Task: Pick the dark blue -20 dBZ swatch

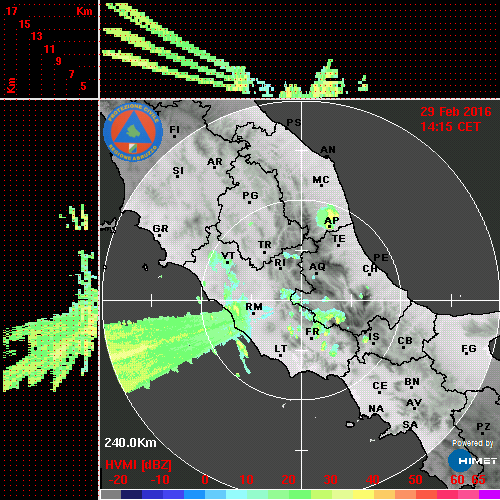Action: click(131, 494)
